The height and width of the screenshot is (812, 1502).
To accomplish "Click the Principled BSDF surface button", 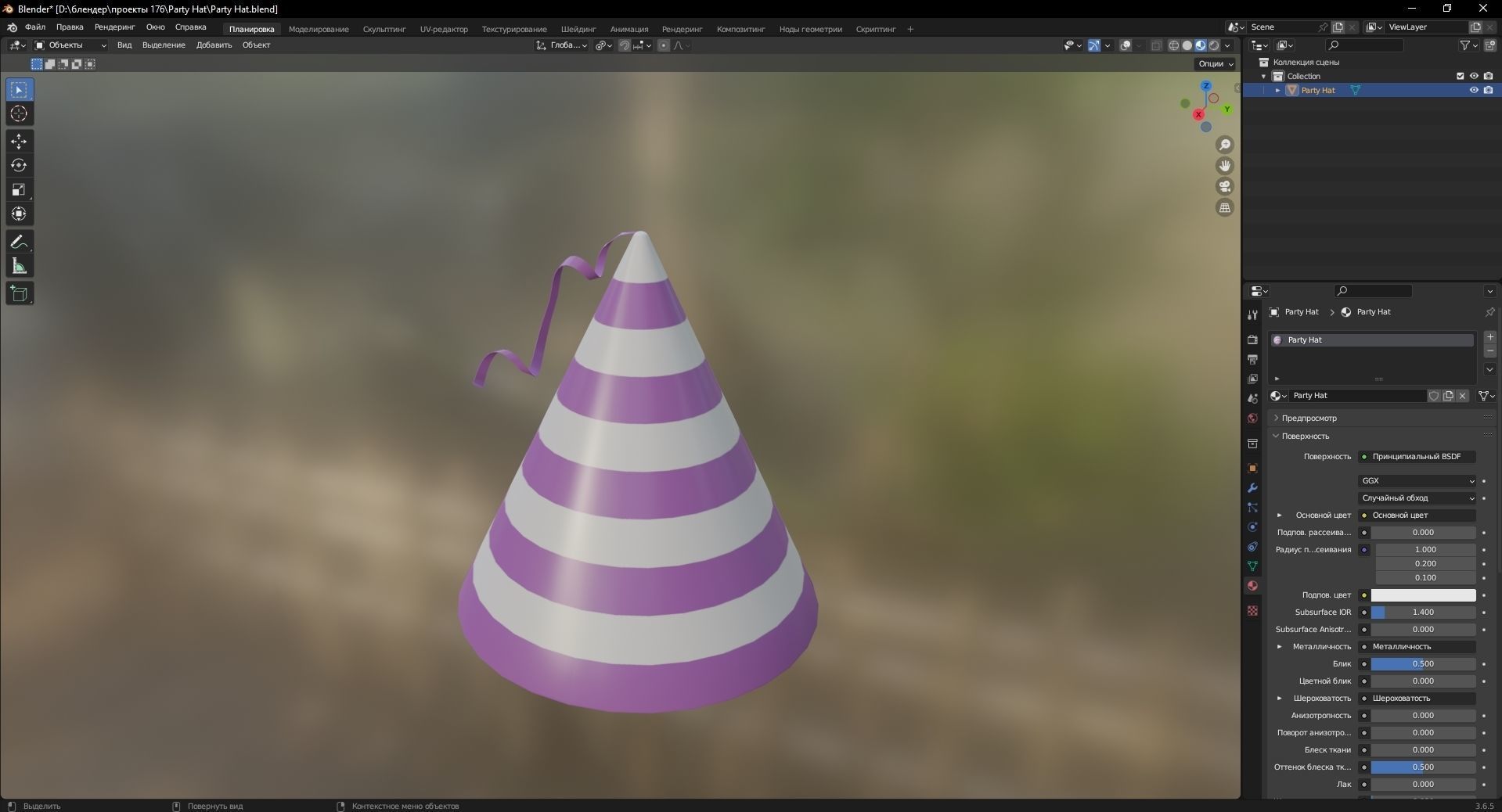I will click(x=1417, y=457).
